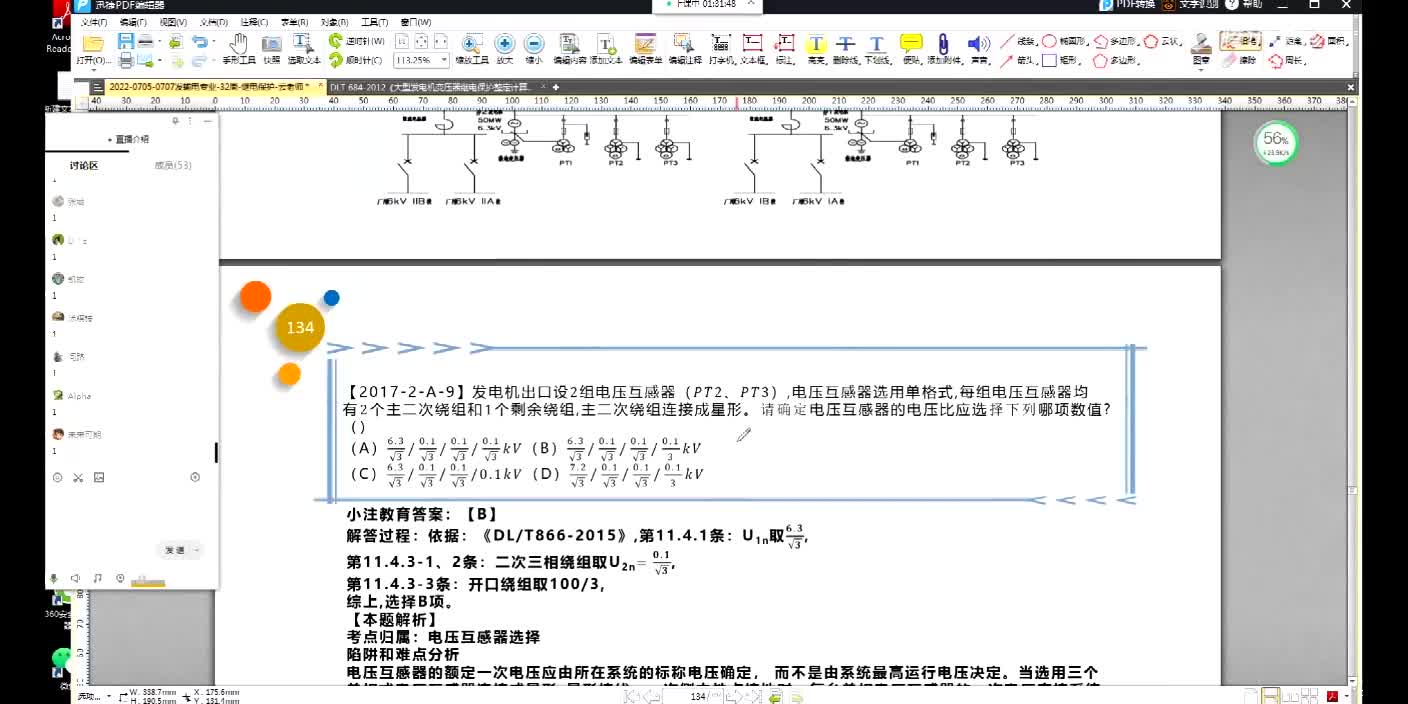Click the Zoom Out (缩小) button
Image resolution: width=1408 pixels, height=704 pixels.
pyautogui.click(x=534, y=48)
